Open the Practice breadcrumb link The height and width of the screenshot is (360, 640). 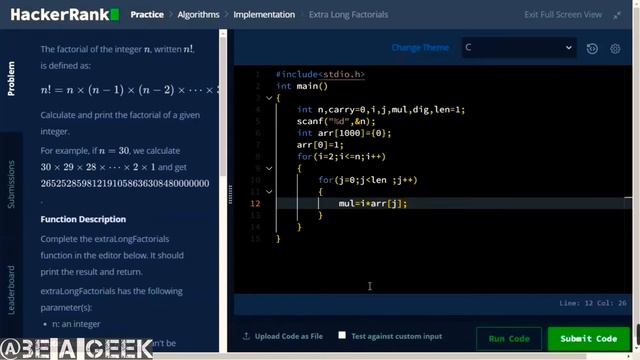[147, 15]
